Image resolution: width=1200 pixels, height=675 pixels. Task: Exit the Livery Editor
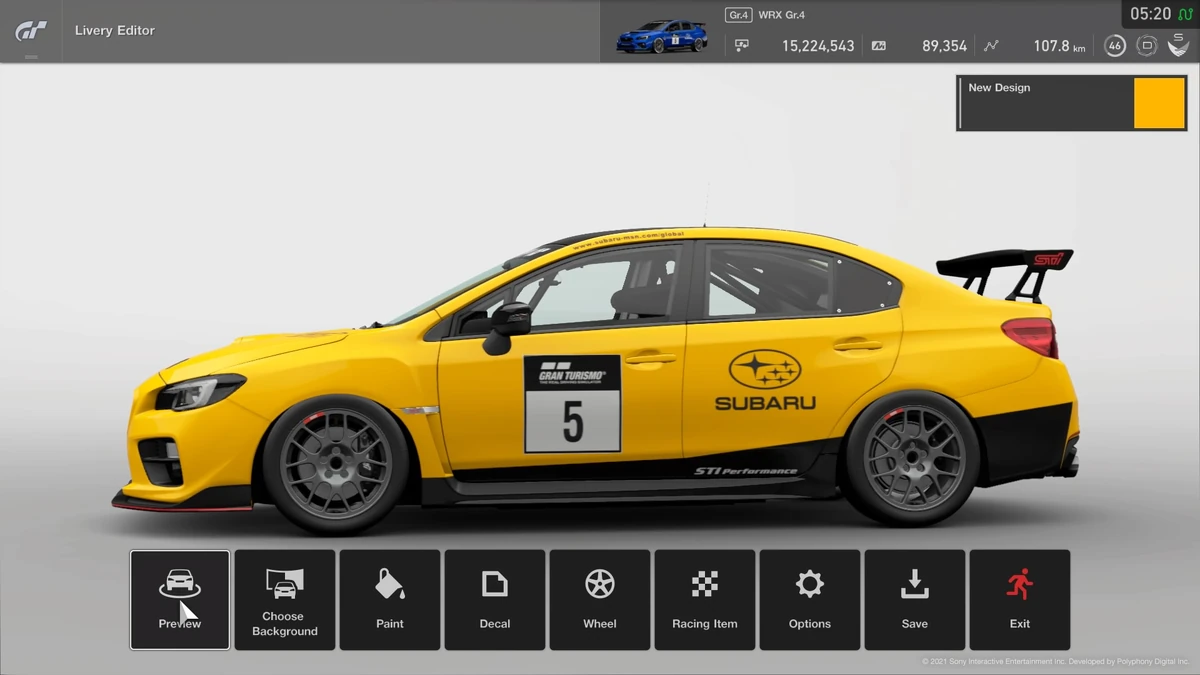[x=1020, y=599]
